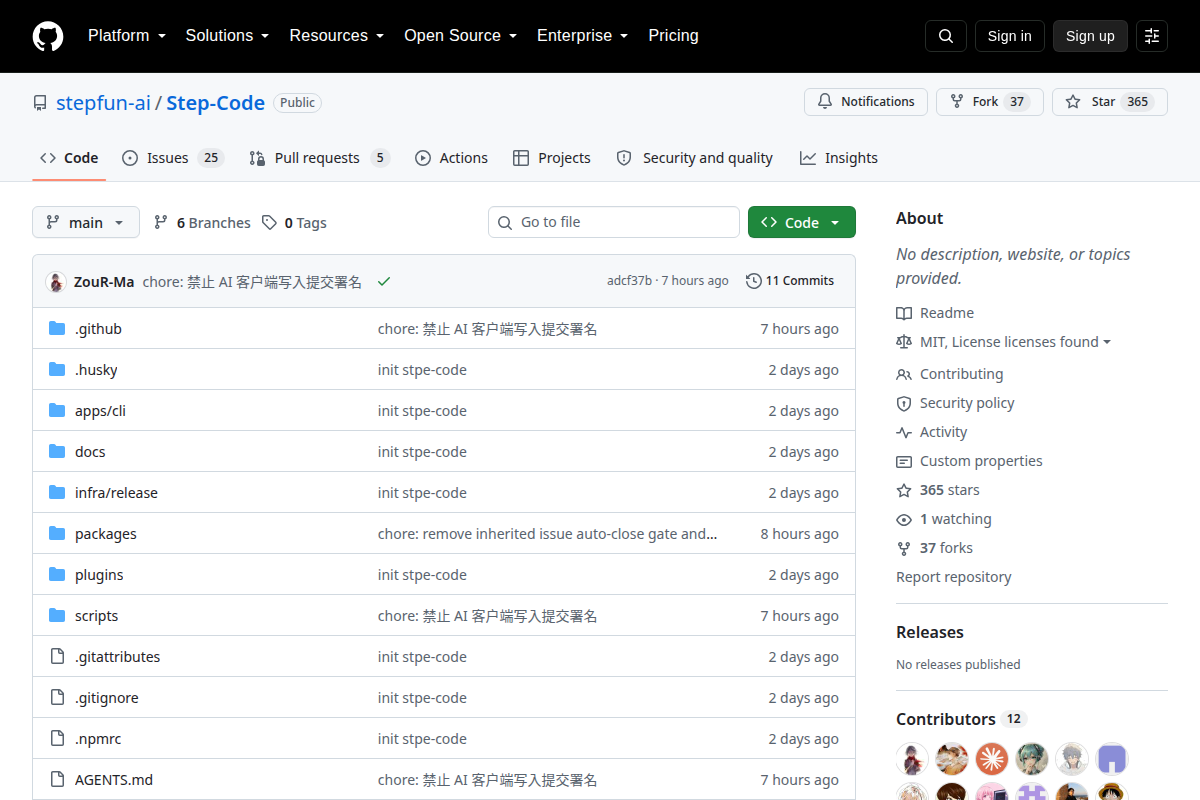Open the first contributor avatar thumbnail
The width and height of the screenshot is (1200, 800).
912,759
